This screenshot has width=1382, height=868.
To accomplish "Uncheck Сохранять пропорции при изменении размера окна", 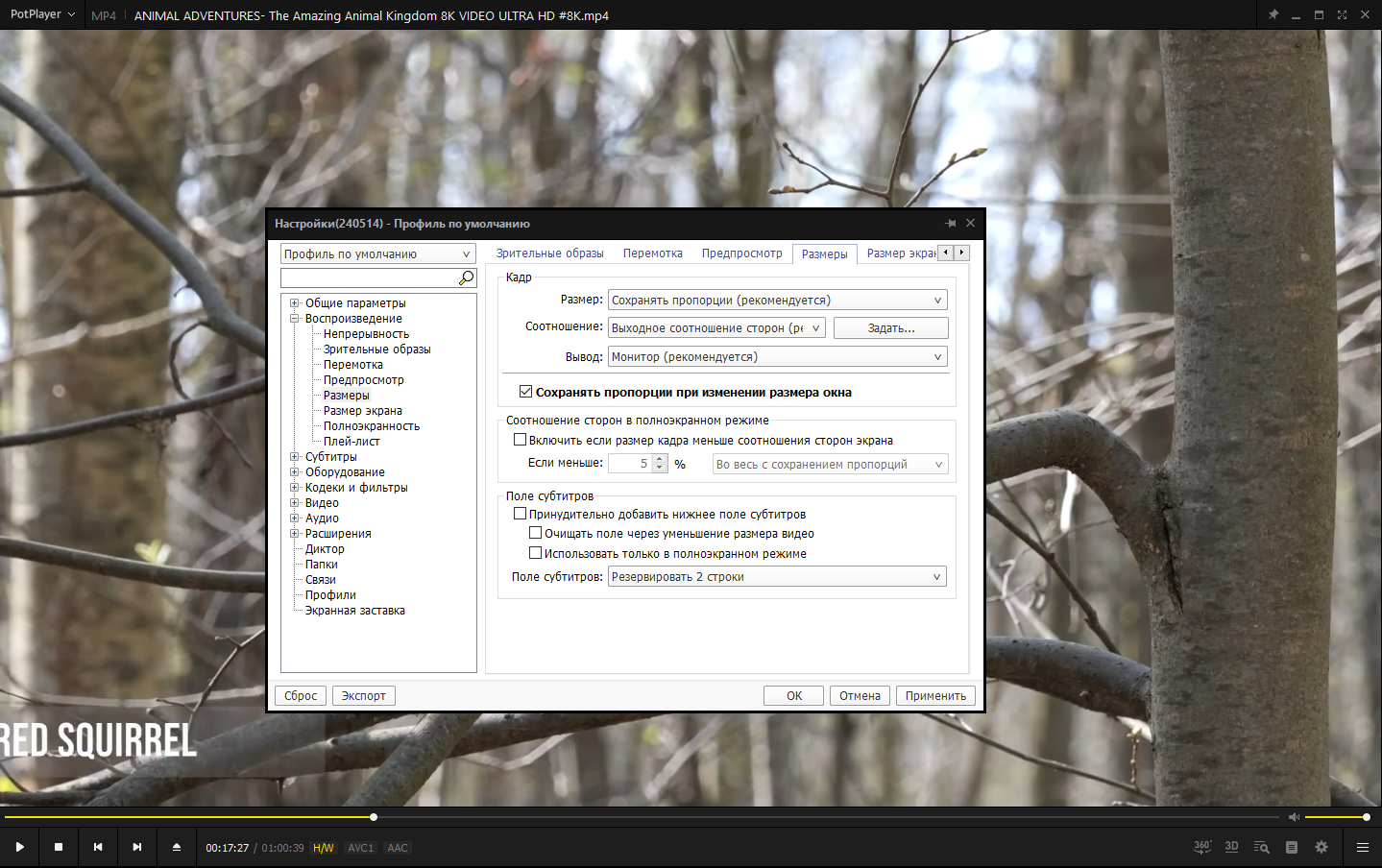I will pos(525,392).
